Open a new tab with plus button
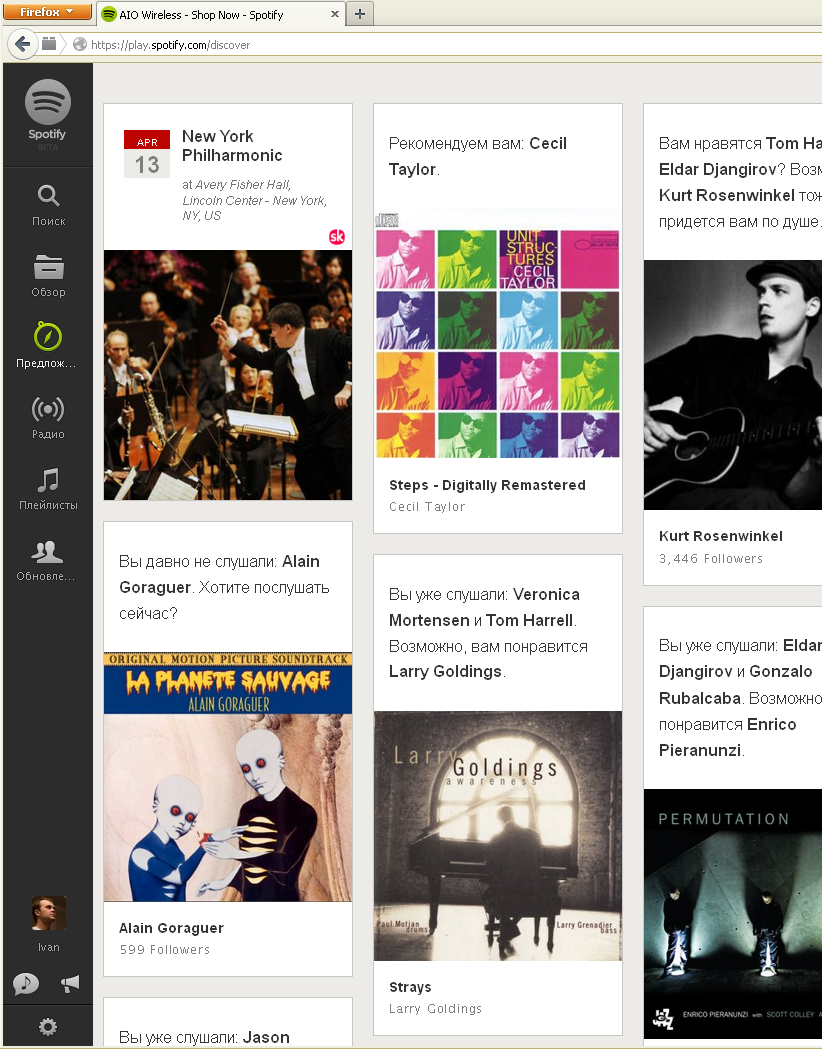Screen dimensions: 822x1049 click(x=360, y=14)
